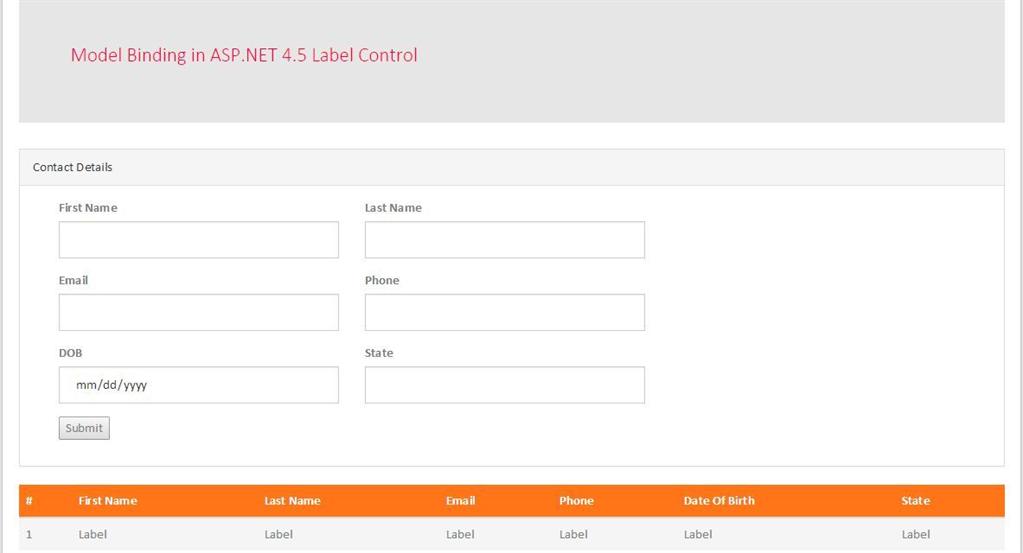Click the Last Name column header
This screenshot has height=553, width=1023.
292,501
